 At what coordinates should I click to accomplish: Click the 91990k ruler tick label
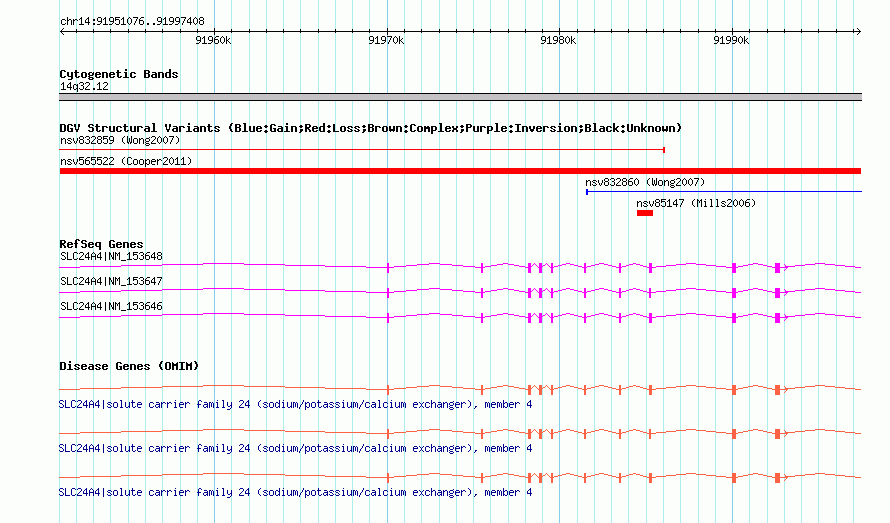[x=731, y=40]
